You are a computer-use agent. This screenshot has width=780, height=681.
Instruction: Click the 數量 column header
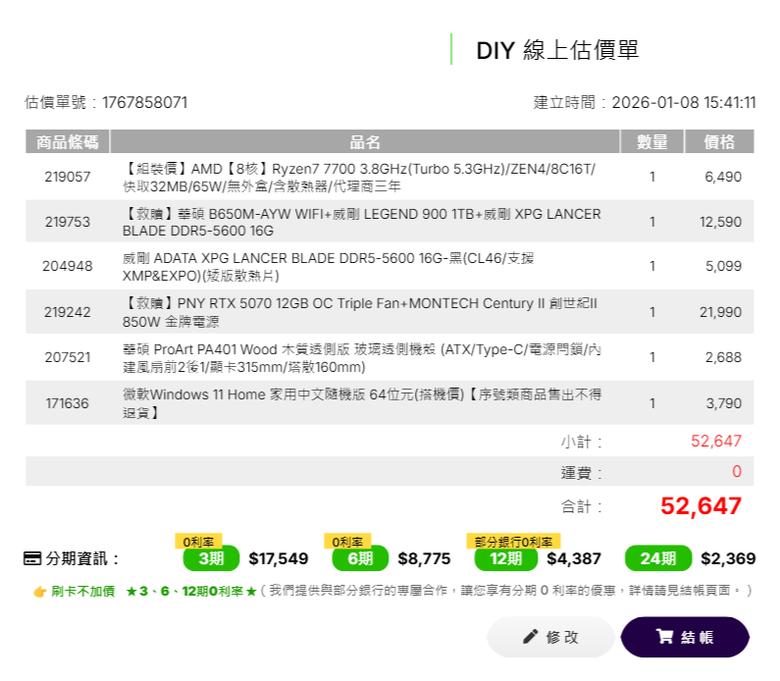coord(652,142)
